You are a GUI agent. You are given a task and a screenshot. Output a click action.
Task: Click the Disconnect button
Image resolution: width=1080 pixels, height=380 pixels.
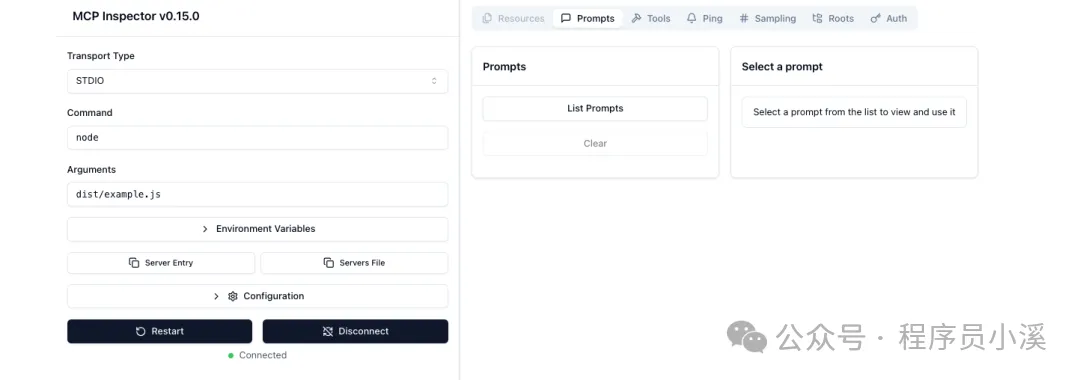tap(355, 331)
